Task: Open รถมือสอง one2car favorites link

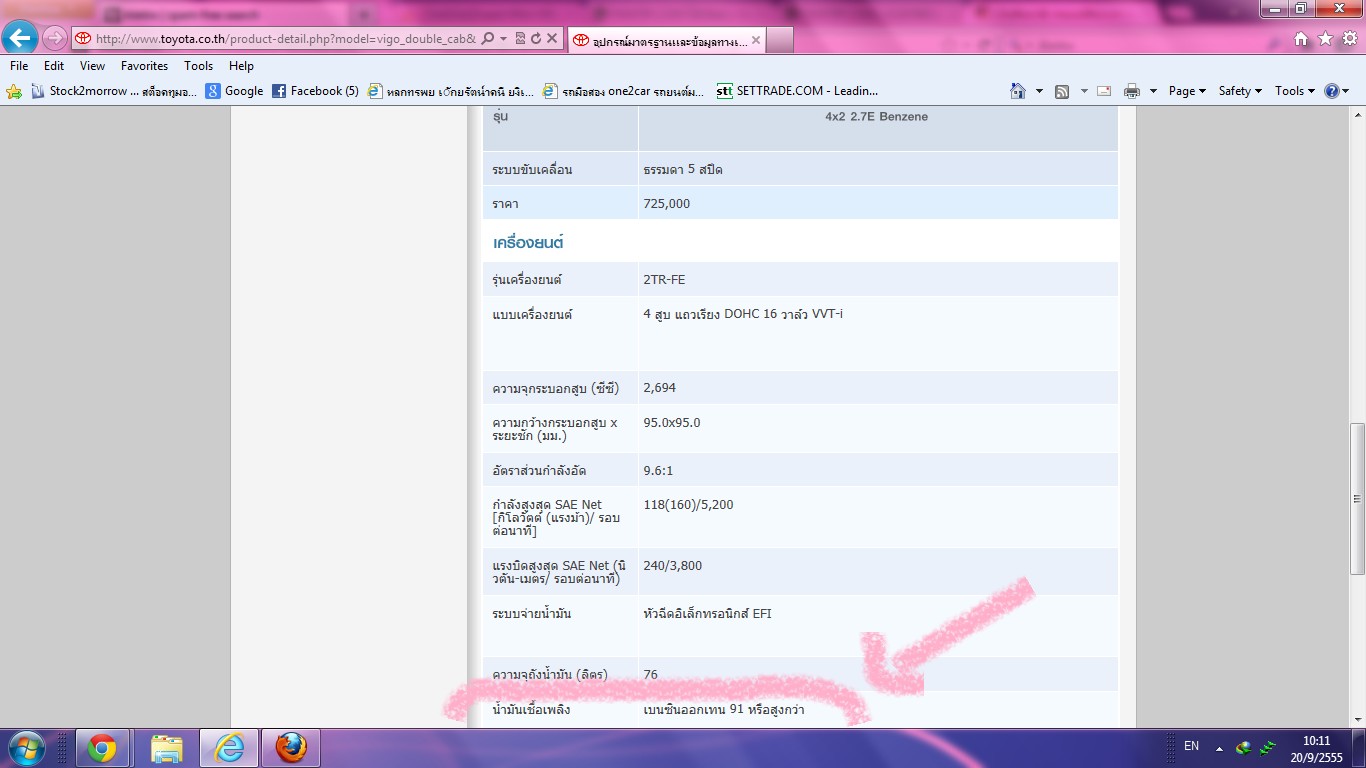Action: (623, 91)
